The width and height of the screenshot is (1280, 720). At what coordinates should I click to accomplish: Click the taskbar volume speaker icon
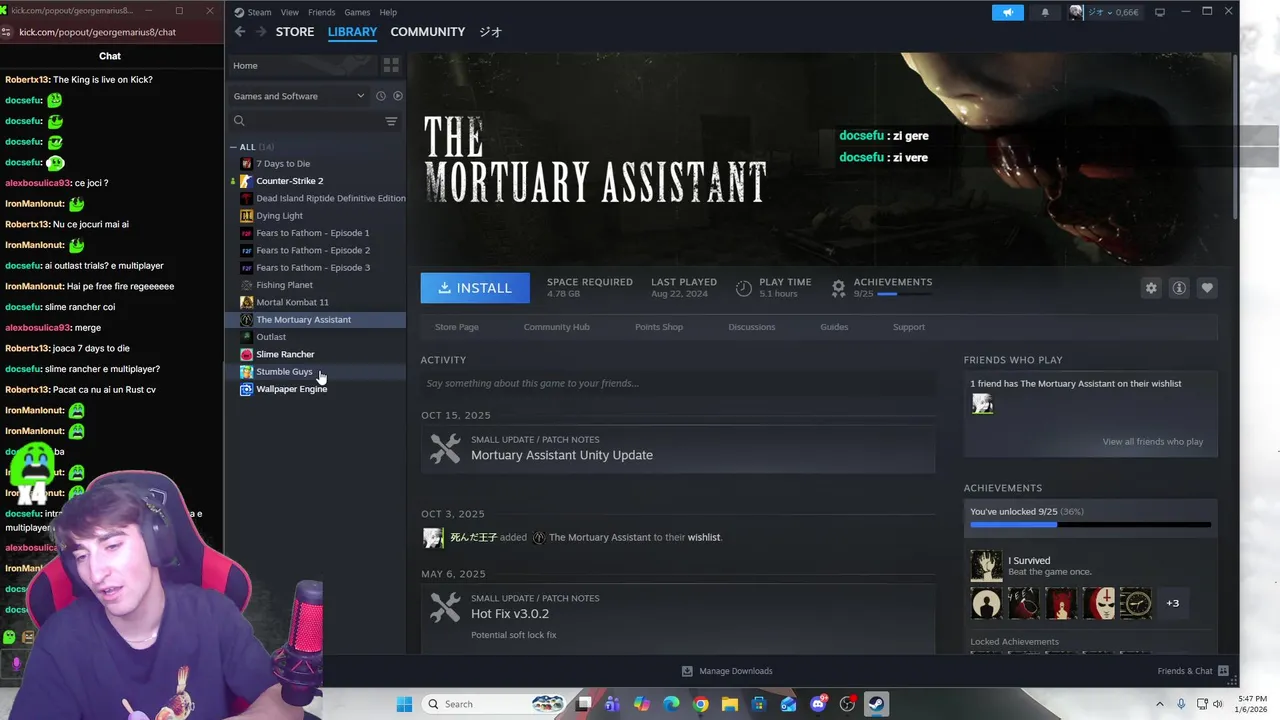coord(1217,704)
